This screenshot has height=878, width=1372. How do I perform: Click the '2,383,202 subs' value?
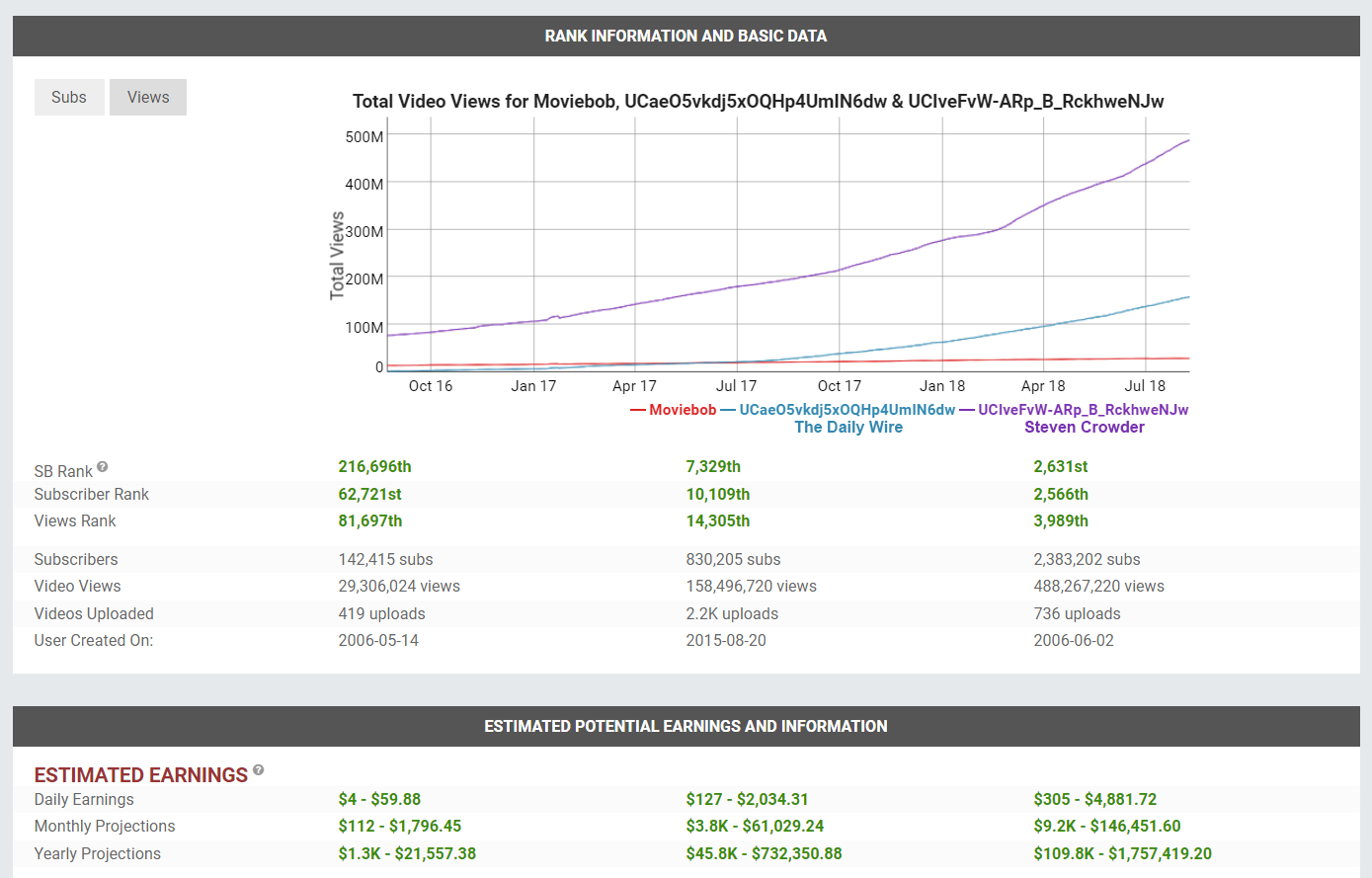(1087, 559)
